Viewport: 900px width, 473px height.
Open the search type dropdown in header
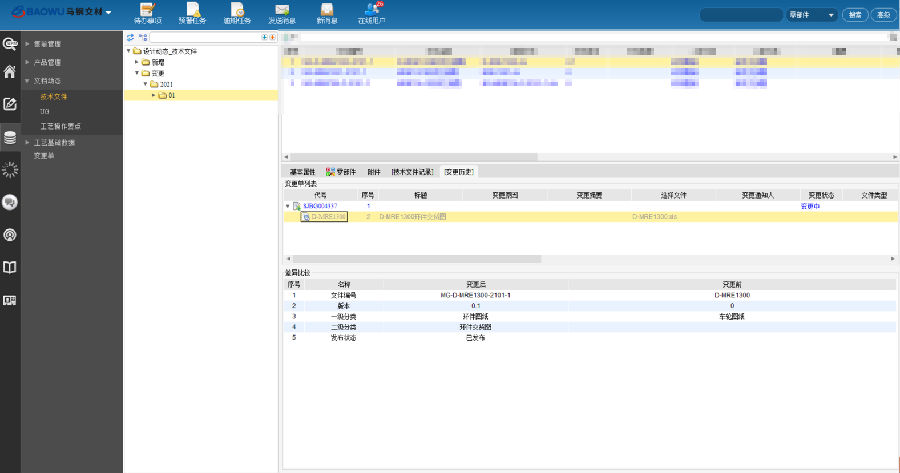point(813,15)
